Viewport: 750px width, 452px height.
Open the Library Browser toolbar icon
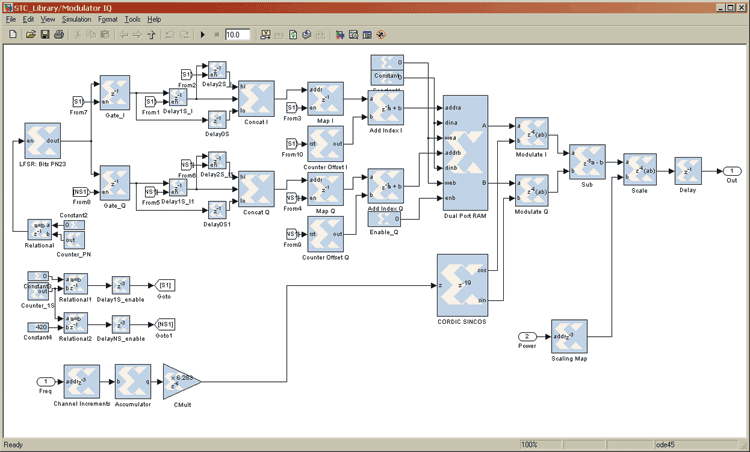(340, 35)
